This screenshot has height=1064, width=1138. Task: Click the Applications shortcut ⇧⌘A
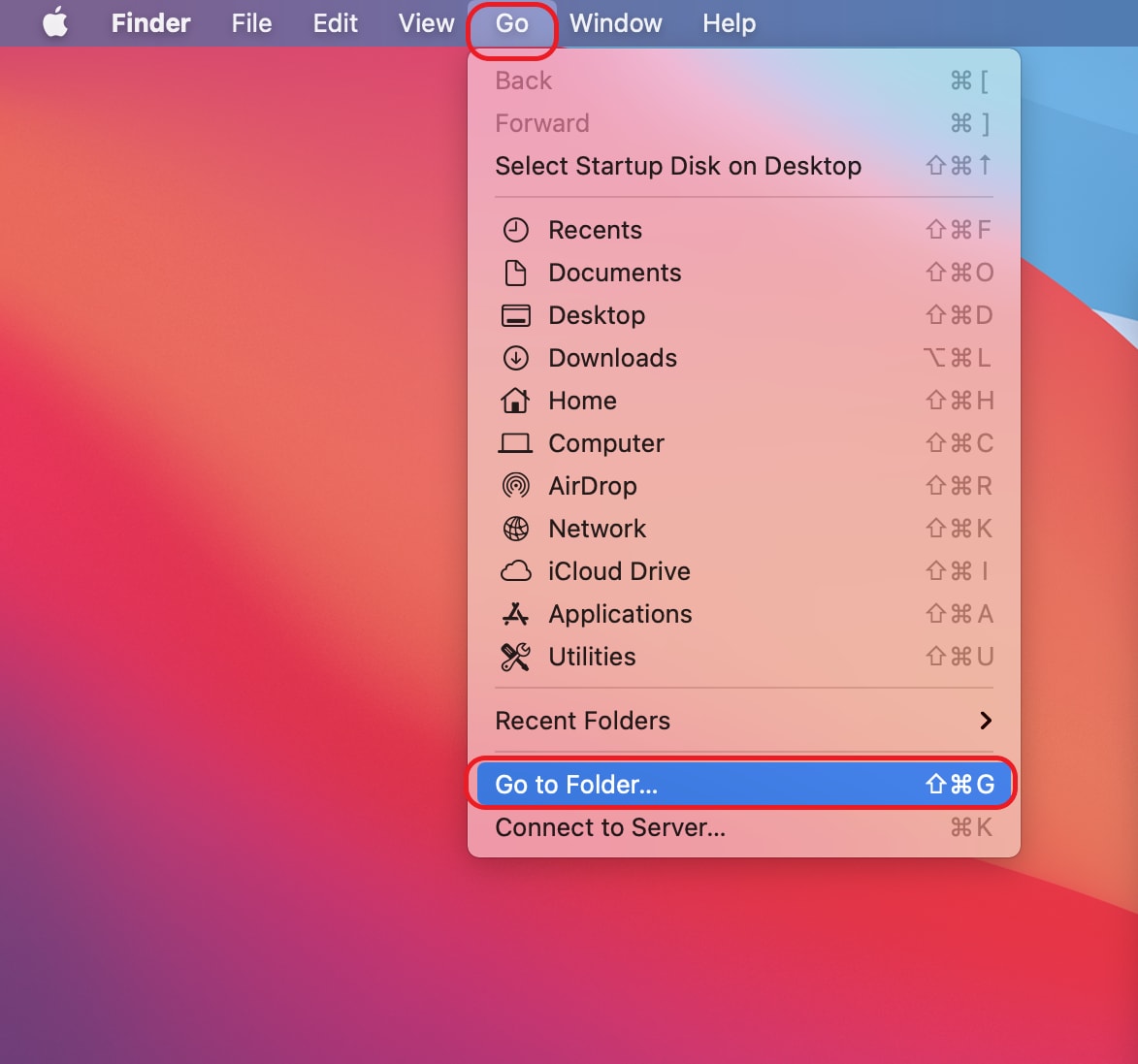point(959,614)
